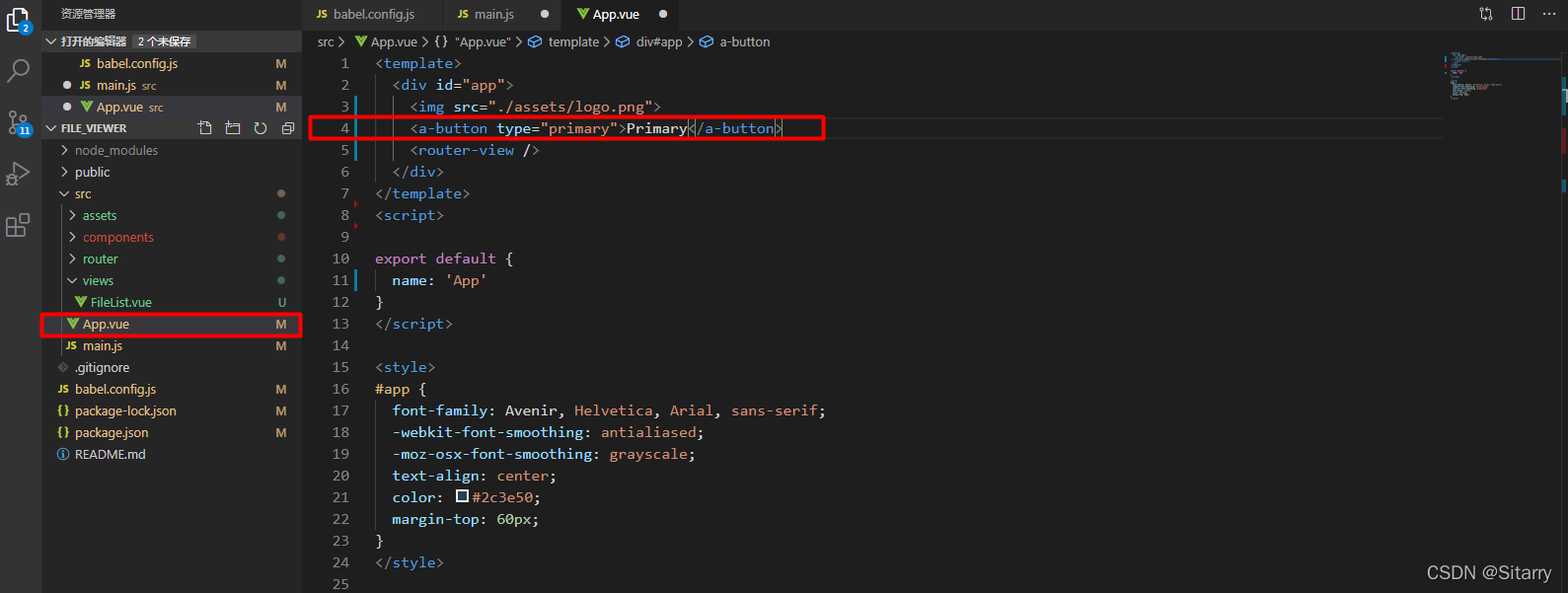Open root babel.config.js in tree
1568x593 pixels.
(171, 389)
